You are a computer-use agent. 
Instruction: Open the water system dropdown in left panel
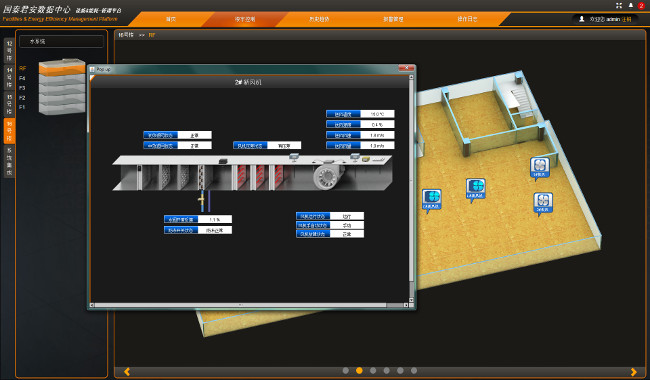click(61, 41)
